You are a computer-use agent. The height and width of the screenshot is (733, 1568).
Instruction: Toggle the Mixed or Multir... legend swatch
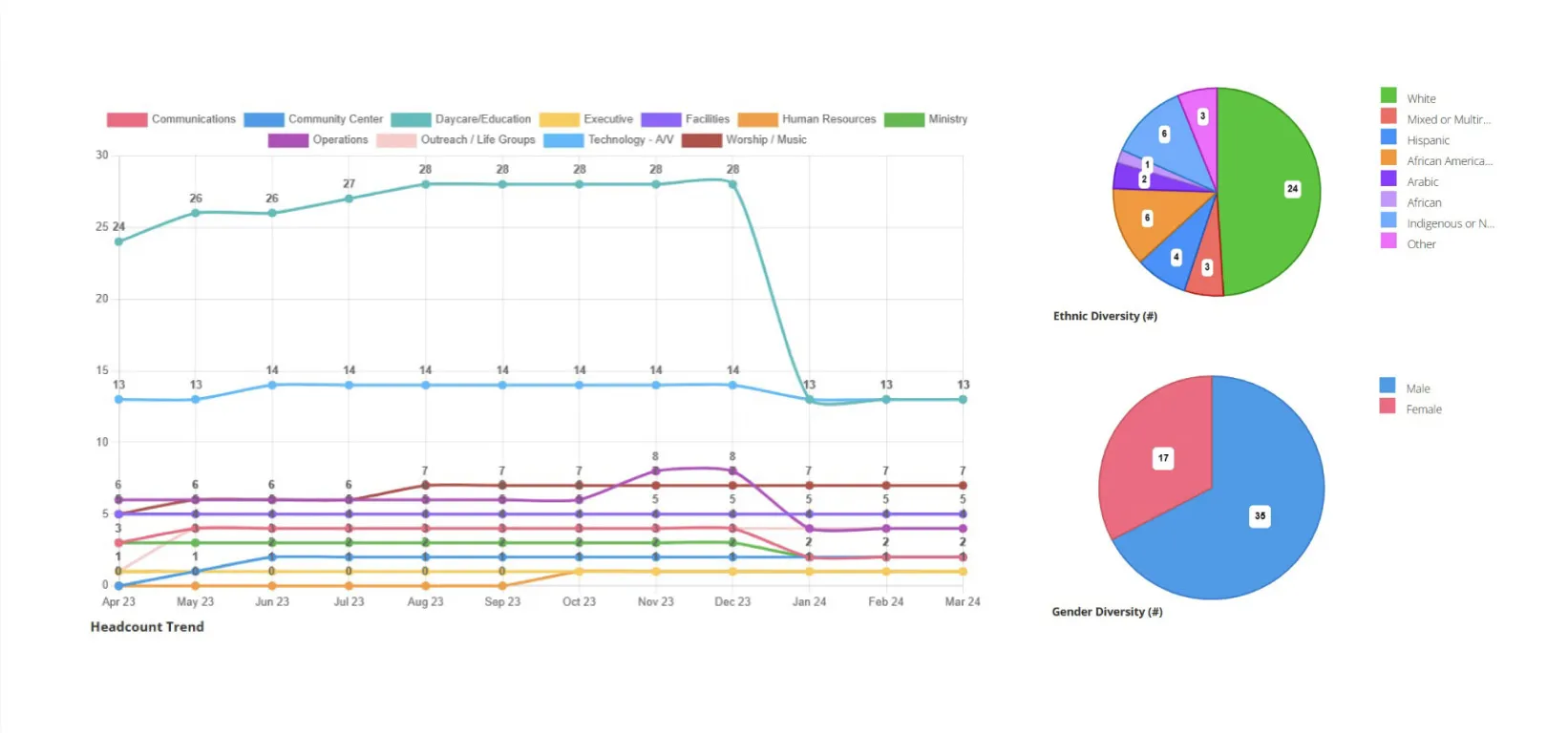coord(1388,116)
